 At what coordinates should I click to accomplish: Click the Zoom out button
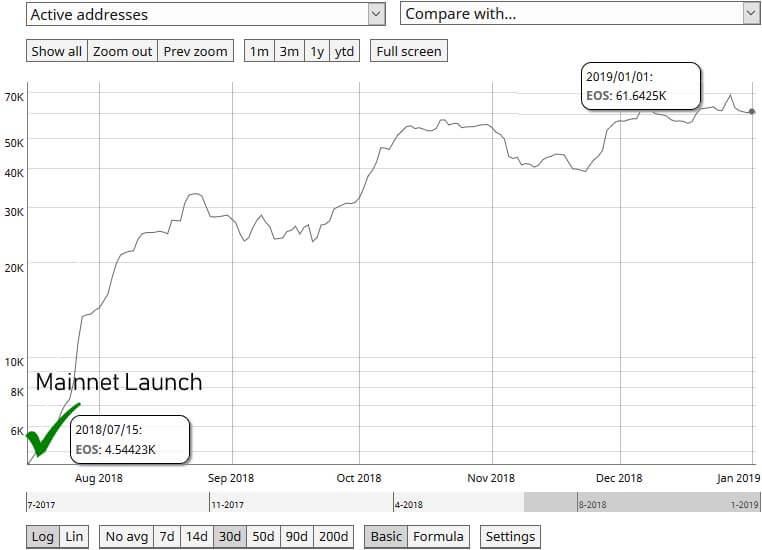point(122,51)
